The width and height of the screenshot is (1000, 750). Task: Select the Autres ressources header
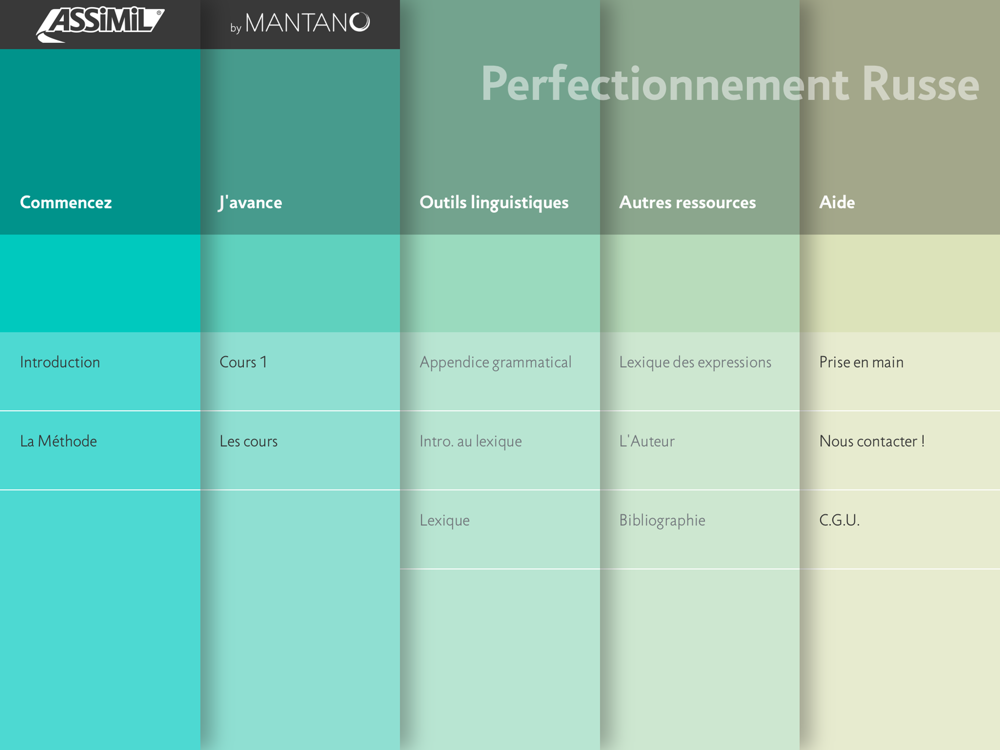[688, 202]
